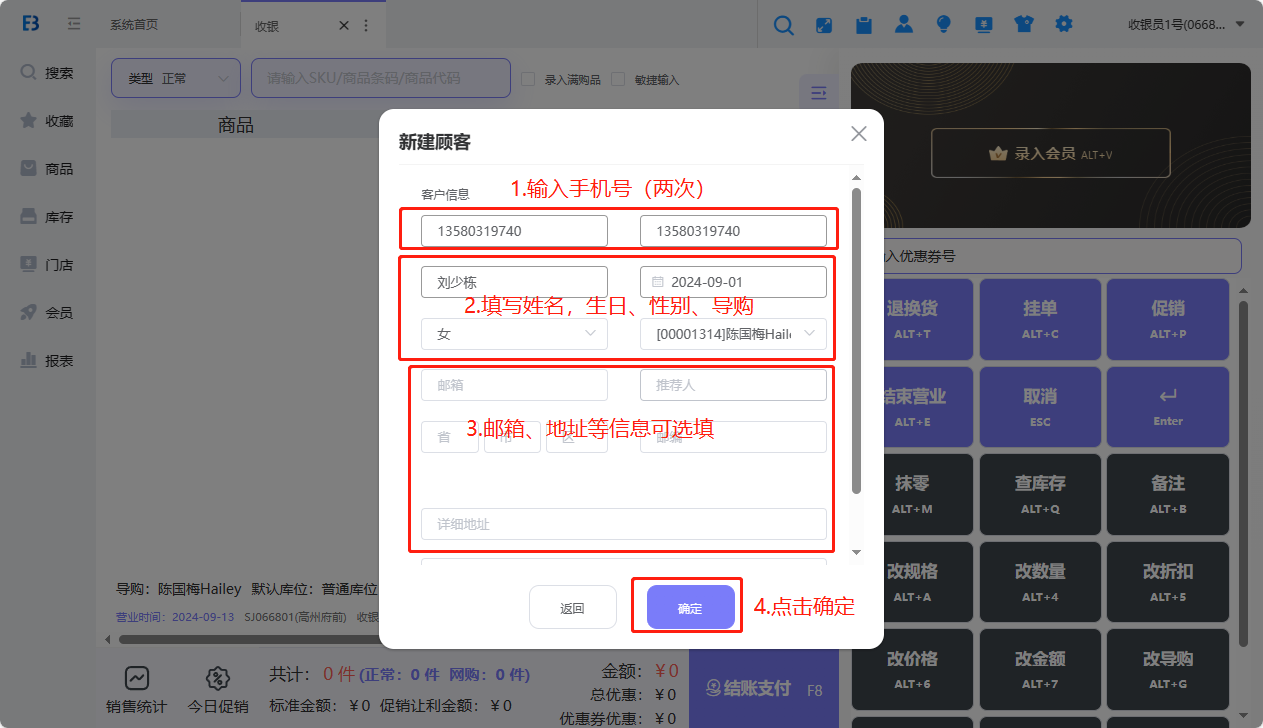The image size is (1263, 728).
Task: Tick the 录入满购品 checkbox
Action: pyautogui.click(x=528, y=79)
